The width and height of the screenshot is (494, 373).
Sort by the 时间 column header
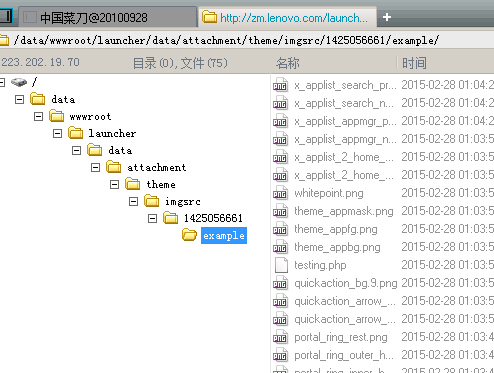[x=414, y=63]
